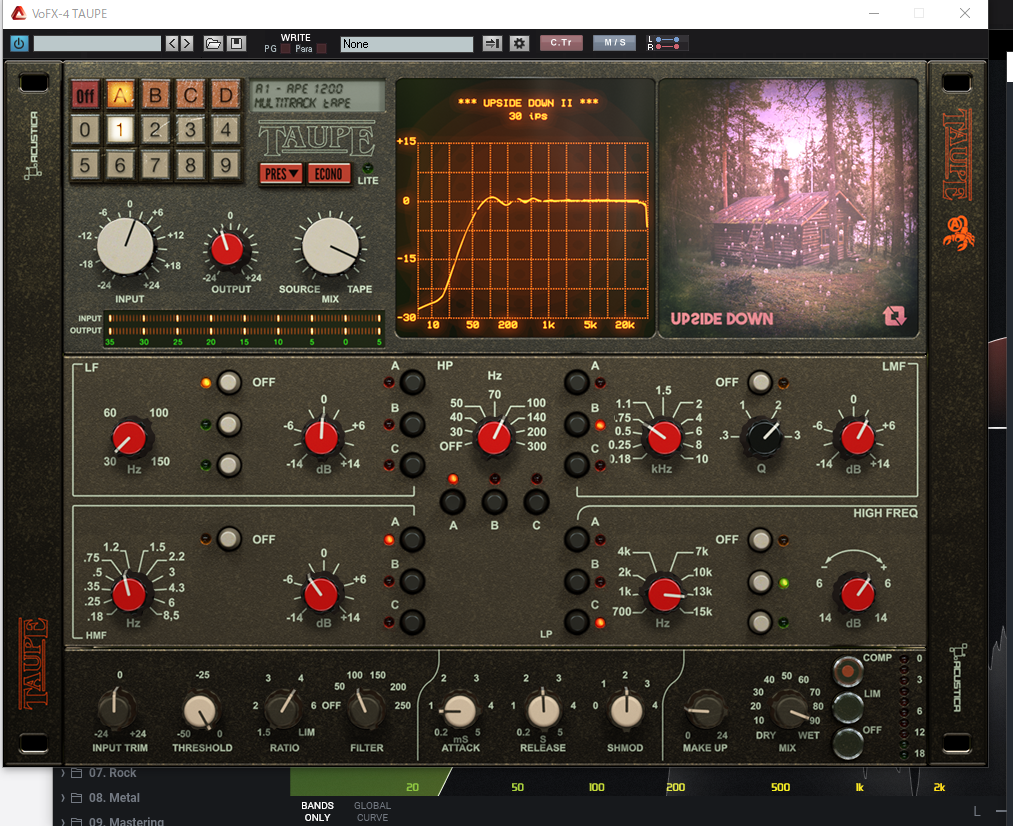Click the LMF Q knob
This screenshot has height=826, width=1013.
coord(763,437)
